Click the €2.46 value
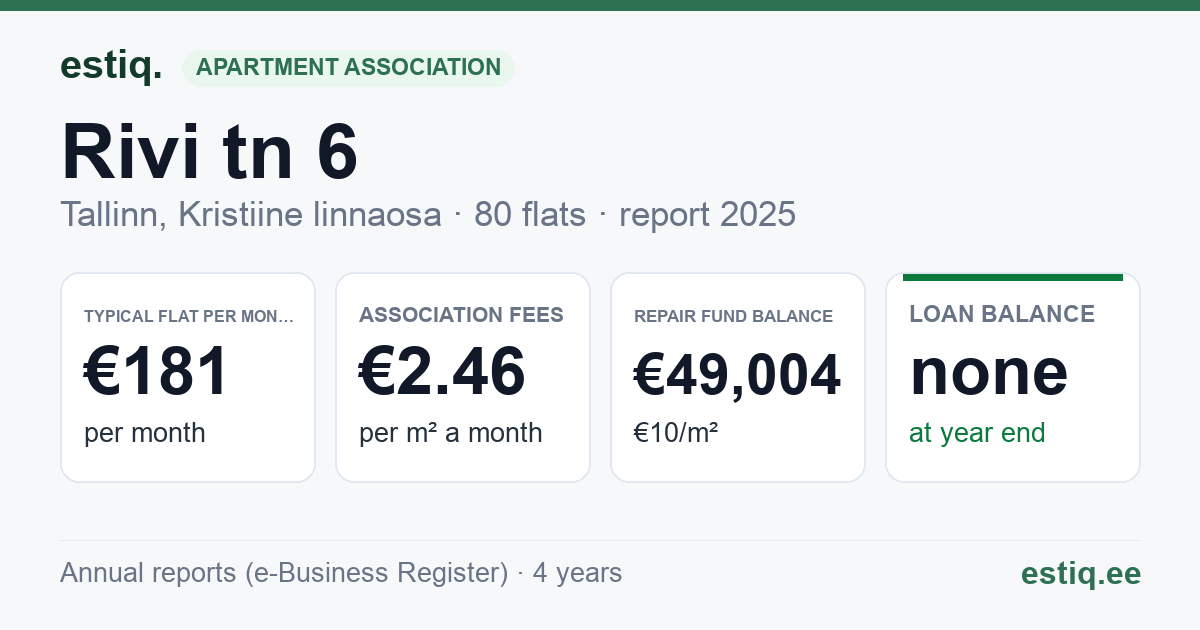Image resolution: width=1200 pixels, height=630 pixels. 442,371
